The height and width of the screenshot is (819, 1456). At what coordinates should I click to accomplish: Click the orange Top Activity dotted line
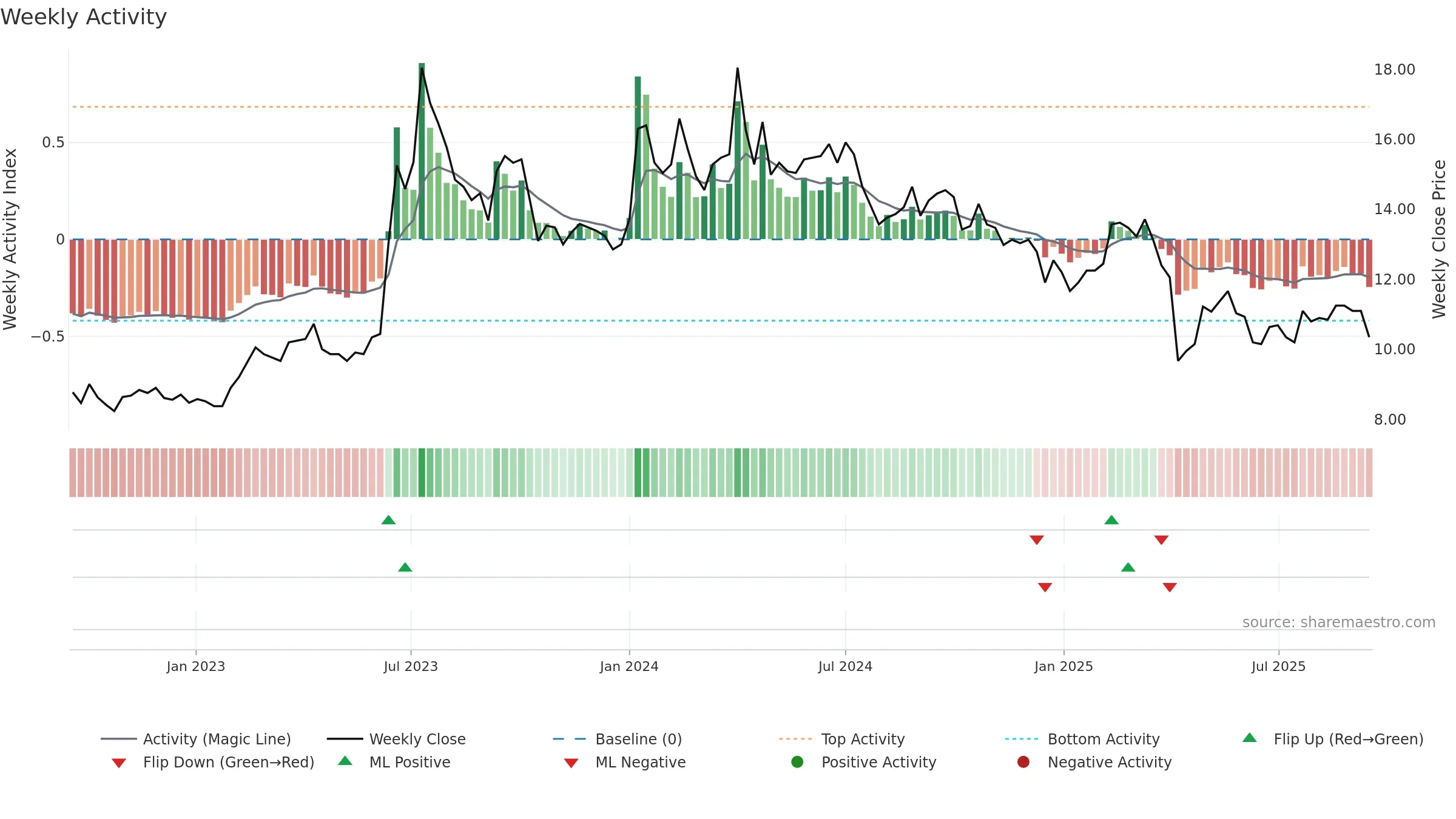(x=721, y=107)
